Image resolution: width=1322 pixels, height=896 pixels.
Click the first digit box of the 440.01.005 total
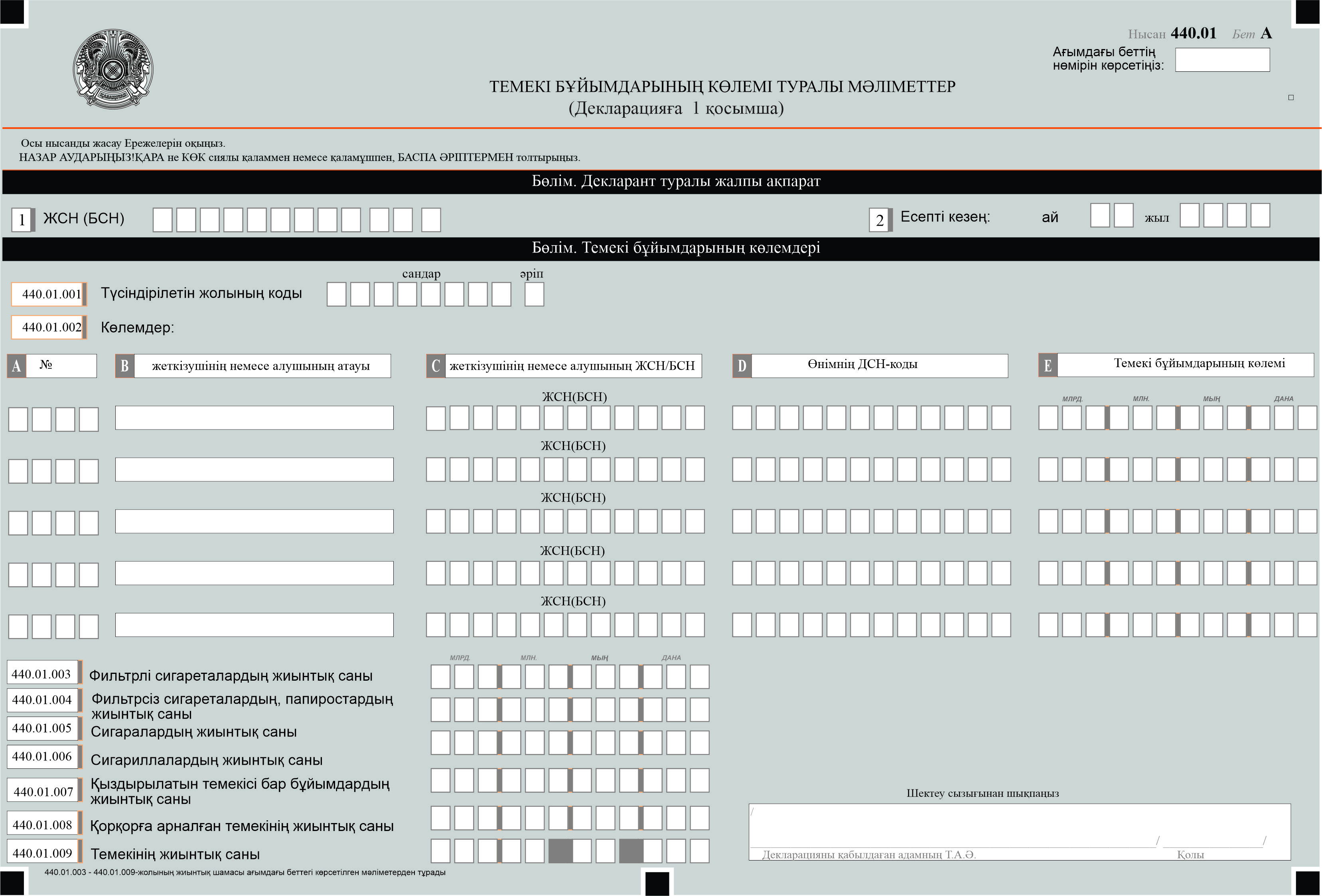441,743
